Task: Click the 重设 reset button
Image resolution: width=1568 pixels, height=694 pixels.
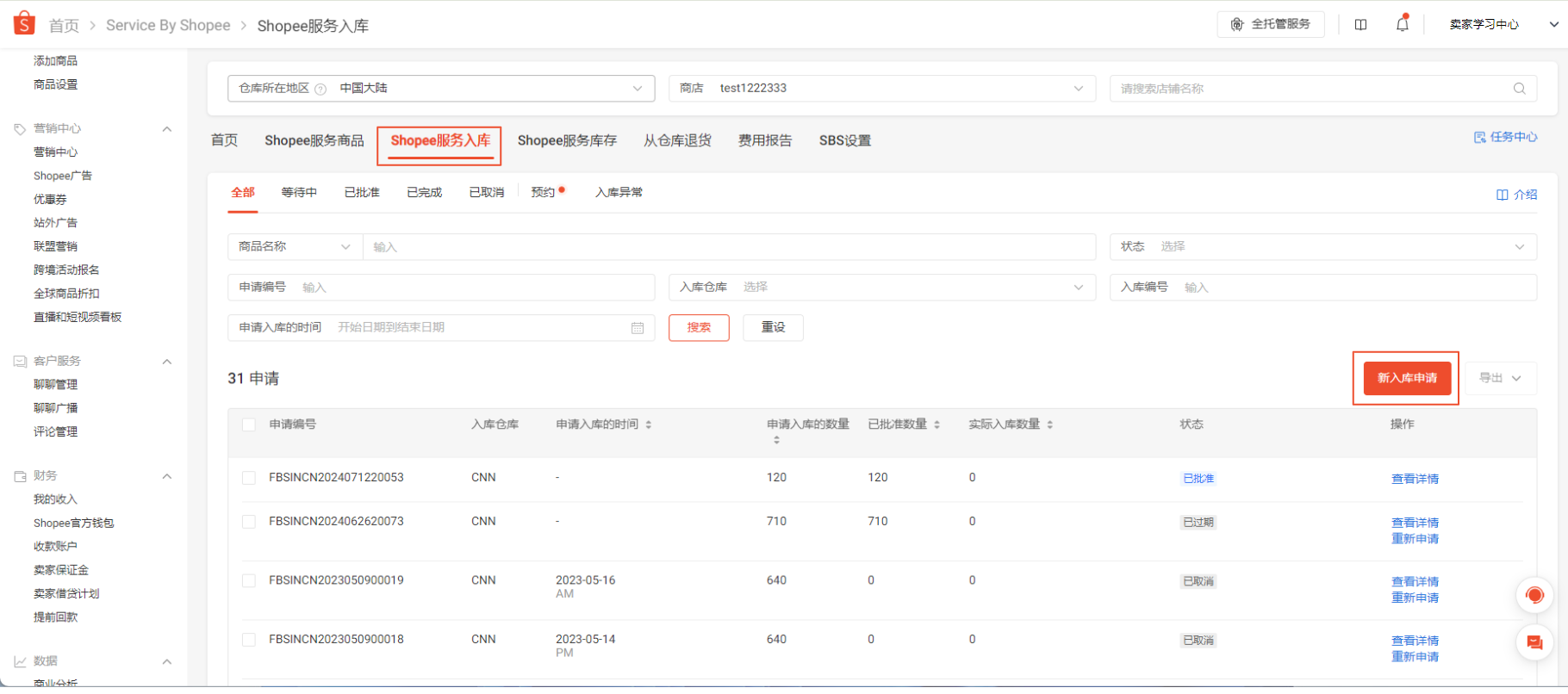Action: click(x=773, y=327)
